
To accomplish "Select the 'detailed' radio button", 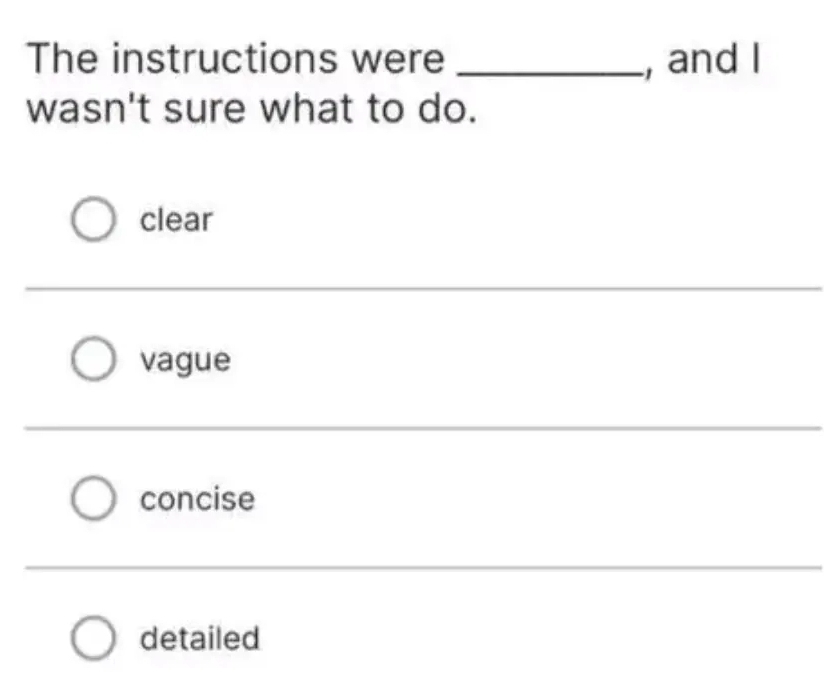I will point(92,638).
